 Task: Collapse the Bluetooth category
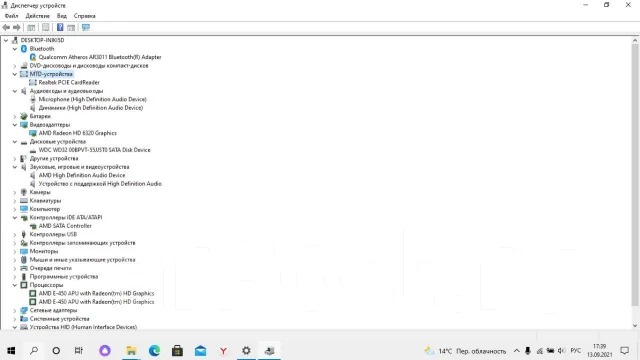pyautogui.click(x=15, y=49)
